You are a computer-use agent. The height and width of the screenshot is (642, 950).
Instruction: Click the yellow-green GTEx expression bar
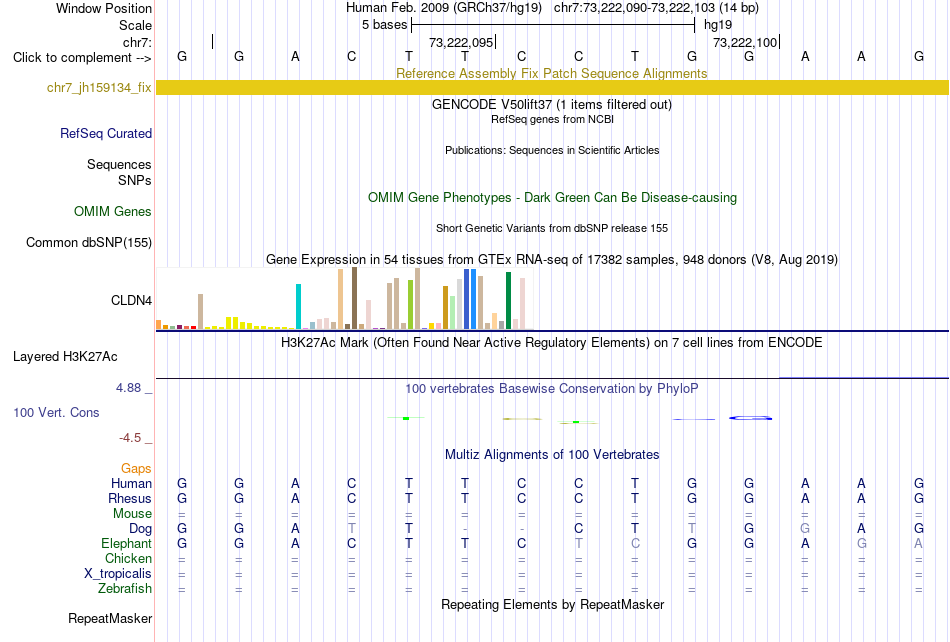(410, 305)
